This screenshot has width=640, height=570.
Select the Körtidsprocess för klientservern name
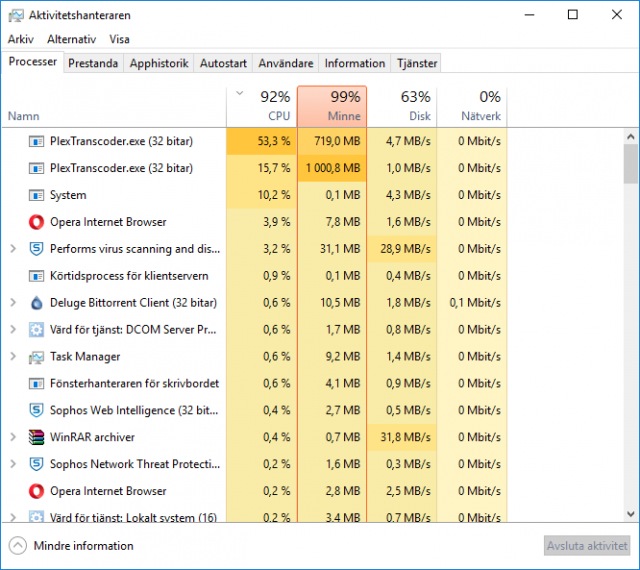point(129,276)
